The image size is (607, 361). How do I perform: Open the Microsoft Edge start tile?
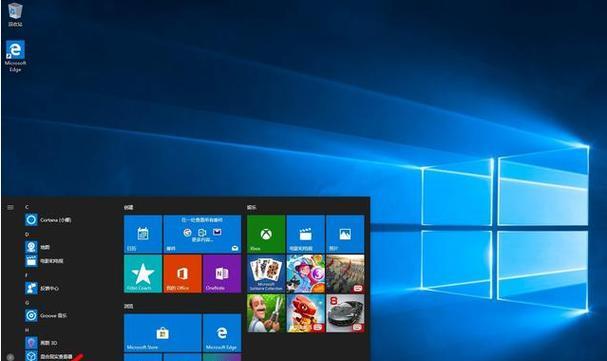pos(222,333)
